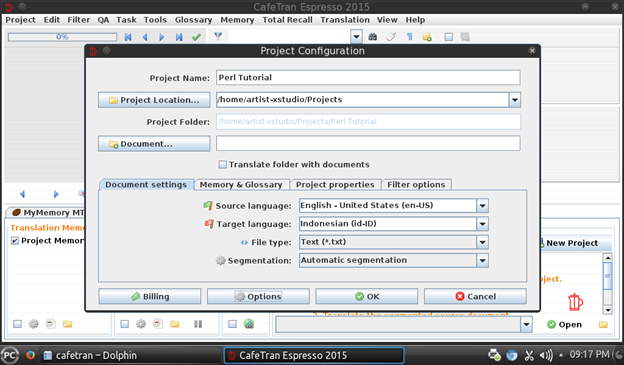
Task: Open the QA menu
Action: click(103, 20)
